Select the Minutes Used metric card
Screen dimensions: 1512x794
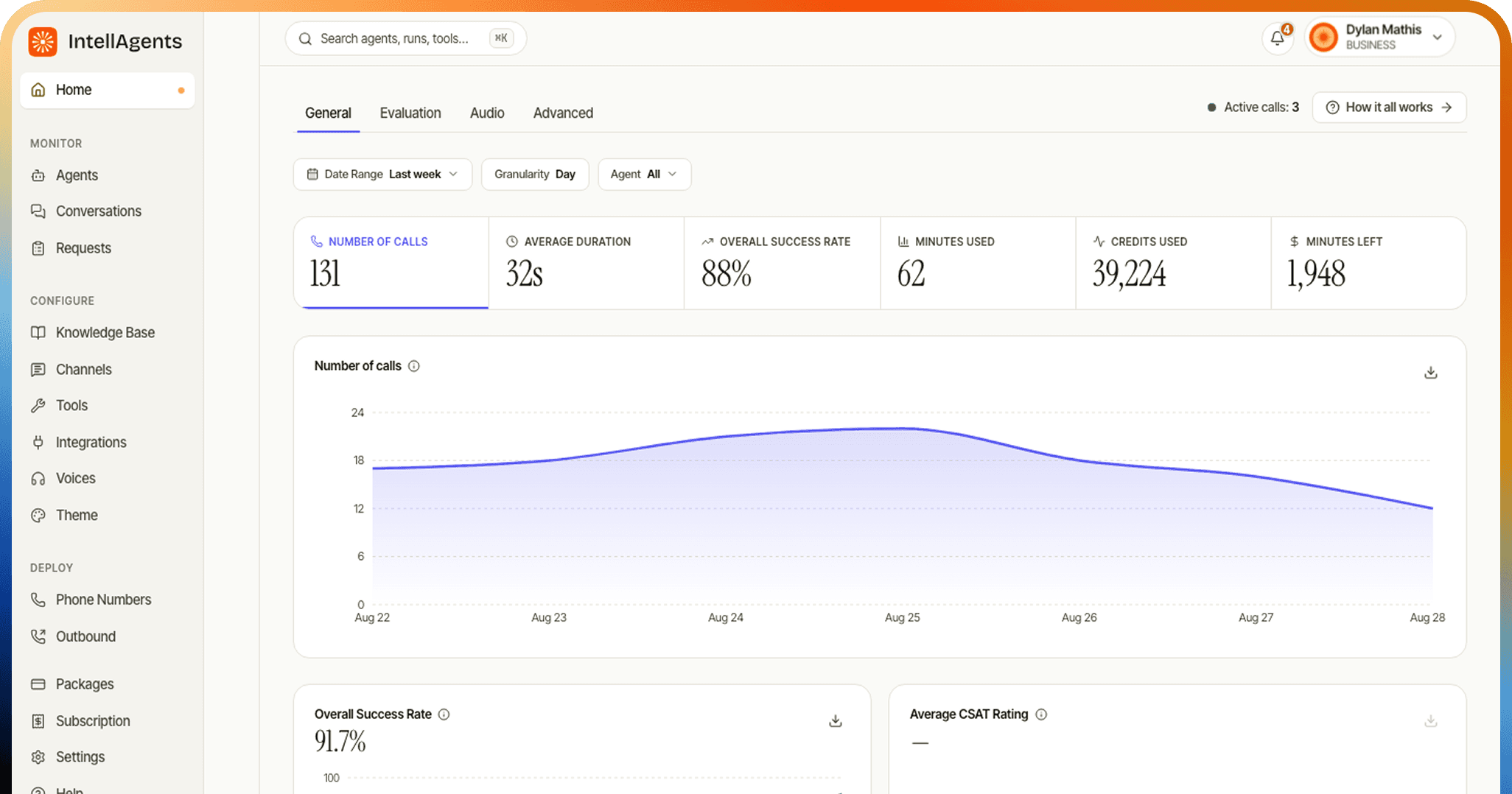pos(978,263)
